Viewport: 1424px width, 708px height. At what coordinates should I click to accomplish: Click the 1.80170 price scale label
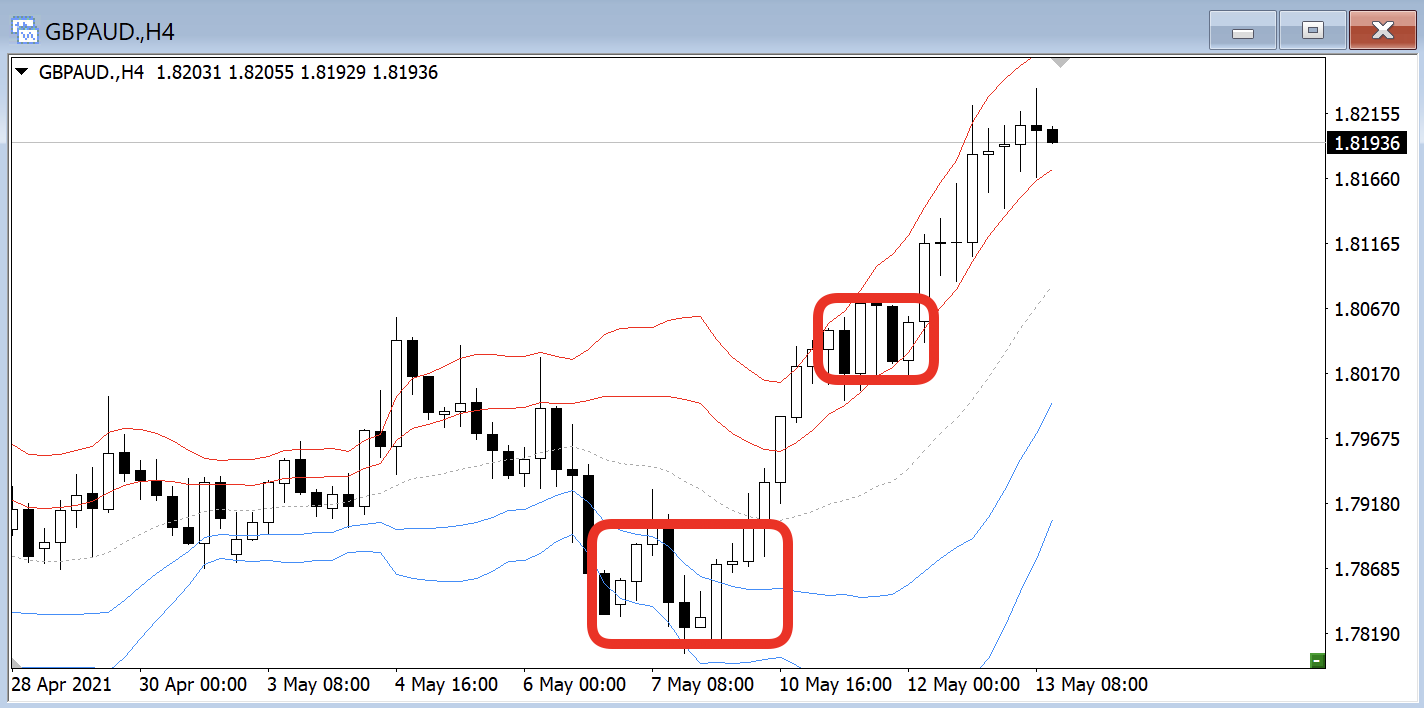pyautogui.click(x=1365, y=375)
